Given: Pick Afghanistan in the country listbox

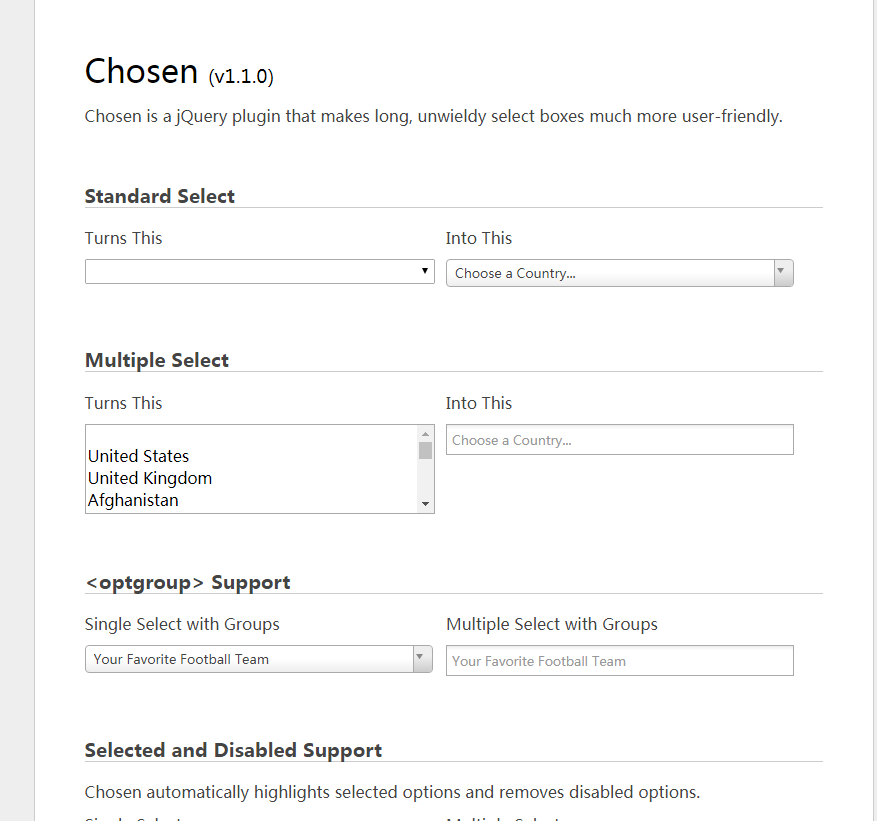Looking at the screenshot, I should point(133,500).
